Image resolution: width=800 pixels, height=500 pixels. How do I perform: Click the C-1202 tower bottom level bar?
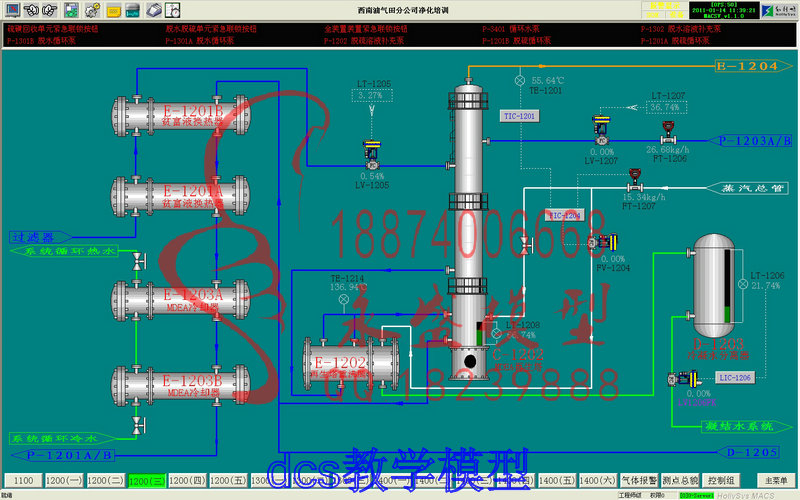click(479, 334)
